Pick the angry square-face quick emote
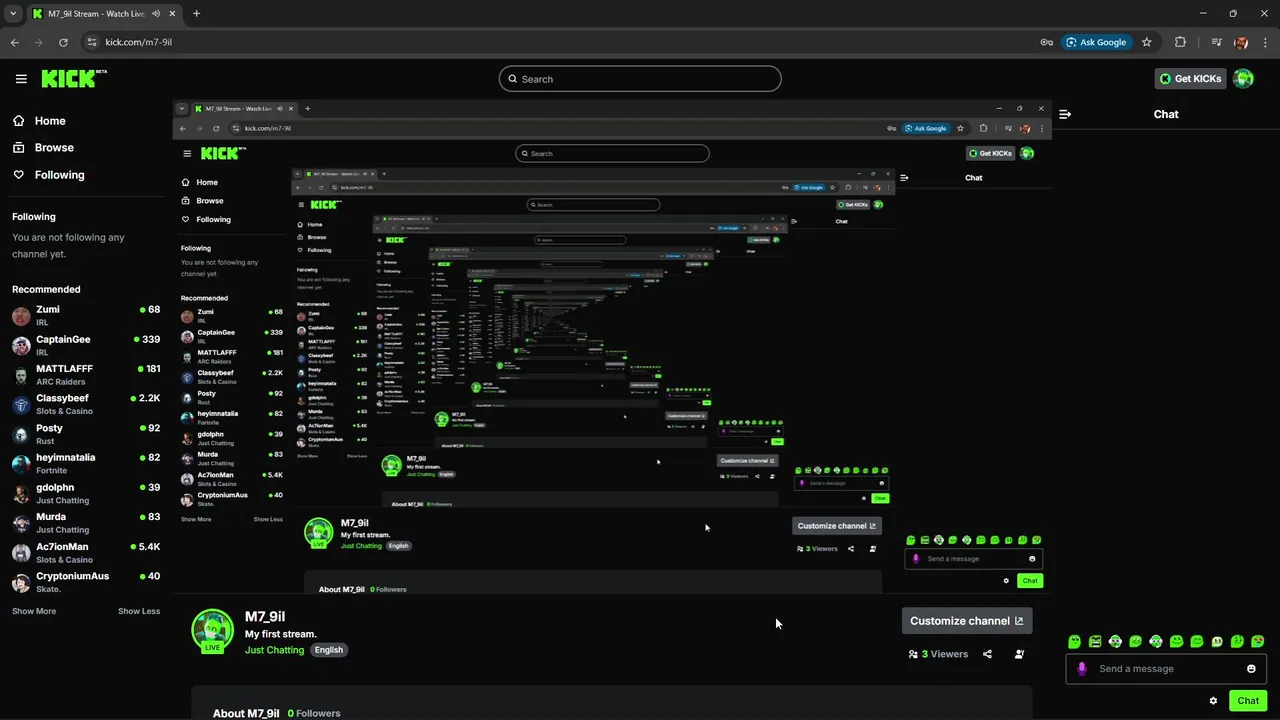This screenshot has height=720, width=1280. (1095, 641)
